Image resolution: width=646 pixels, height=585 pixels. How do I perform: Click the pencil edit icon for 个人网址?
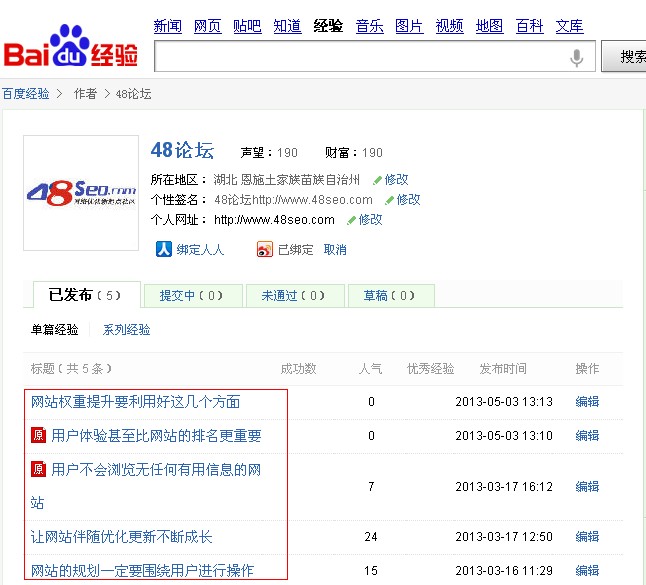tap(351, 220)
